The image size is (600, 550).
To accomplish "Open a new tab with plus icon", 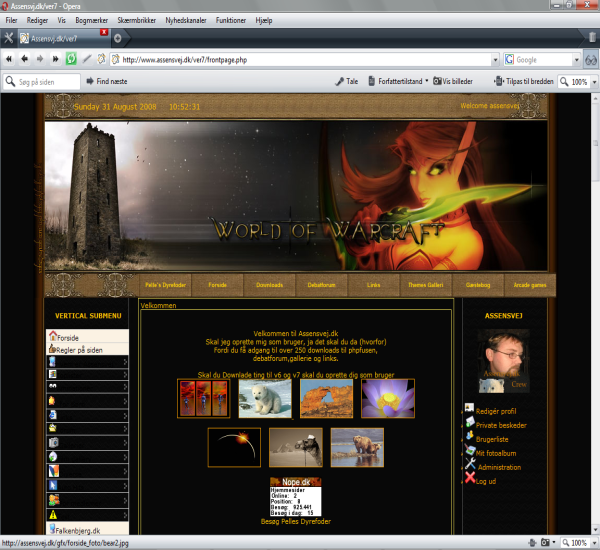I will [x=117, y=38].
